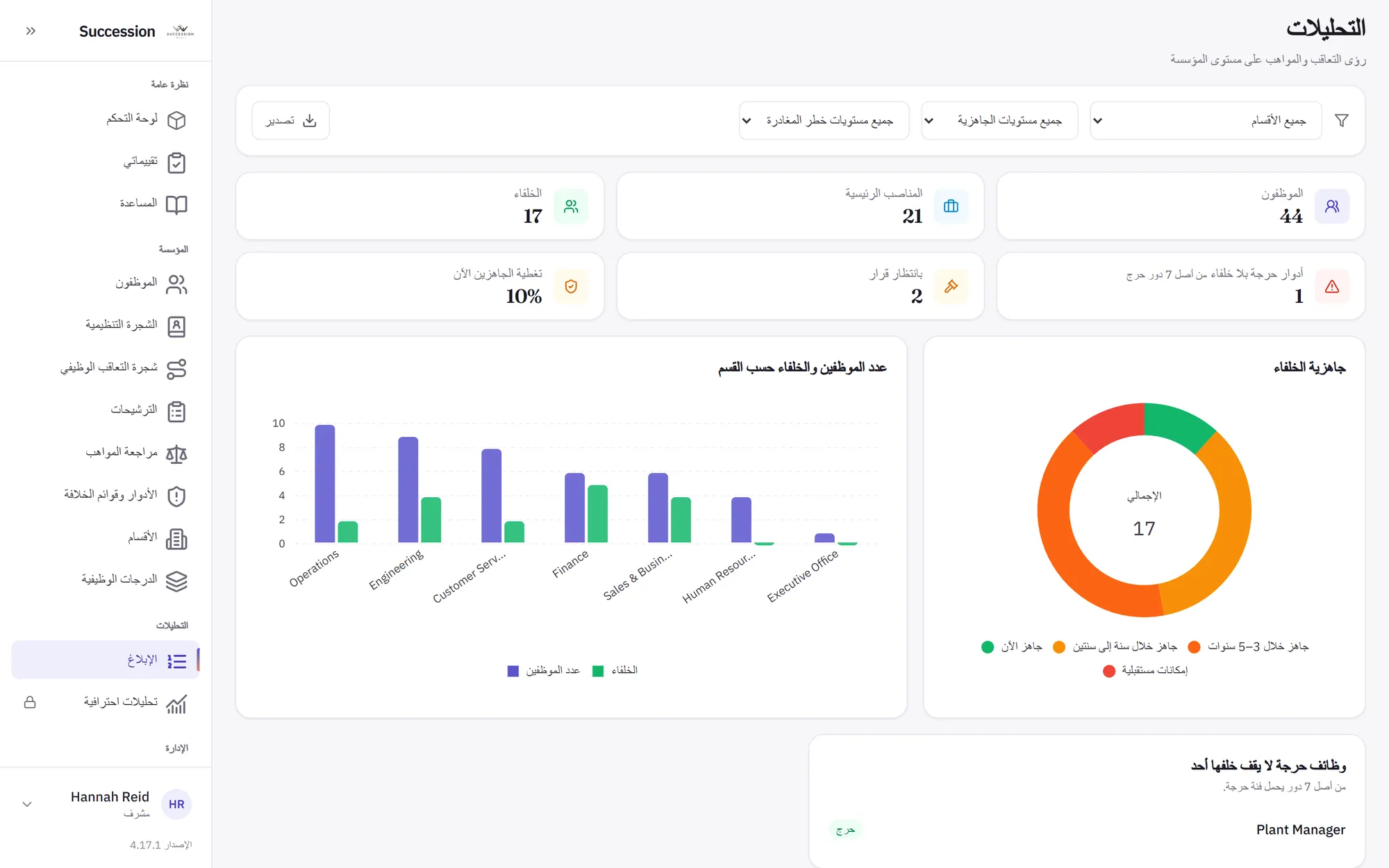Click the تصدير export button
This screenshot has height=868, width=1389.
[x=290, y=121]
